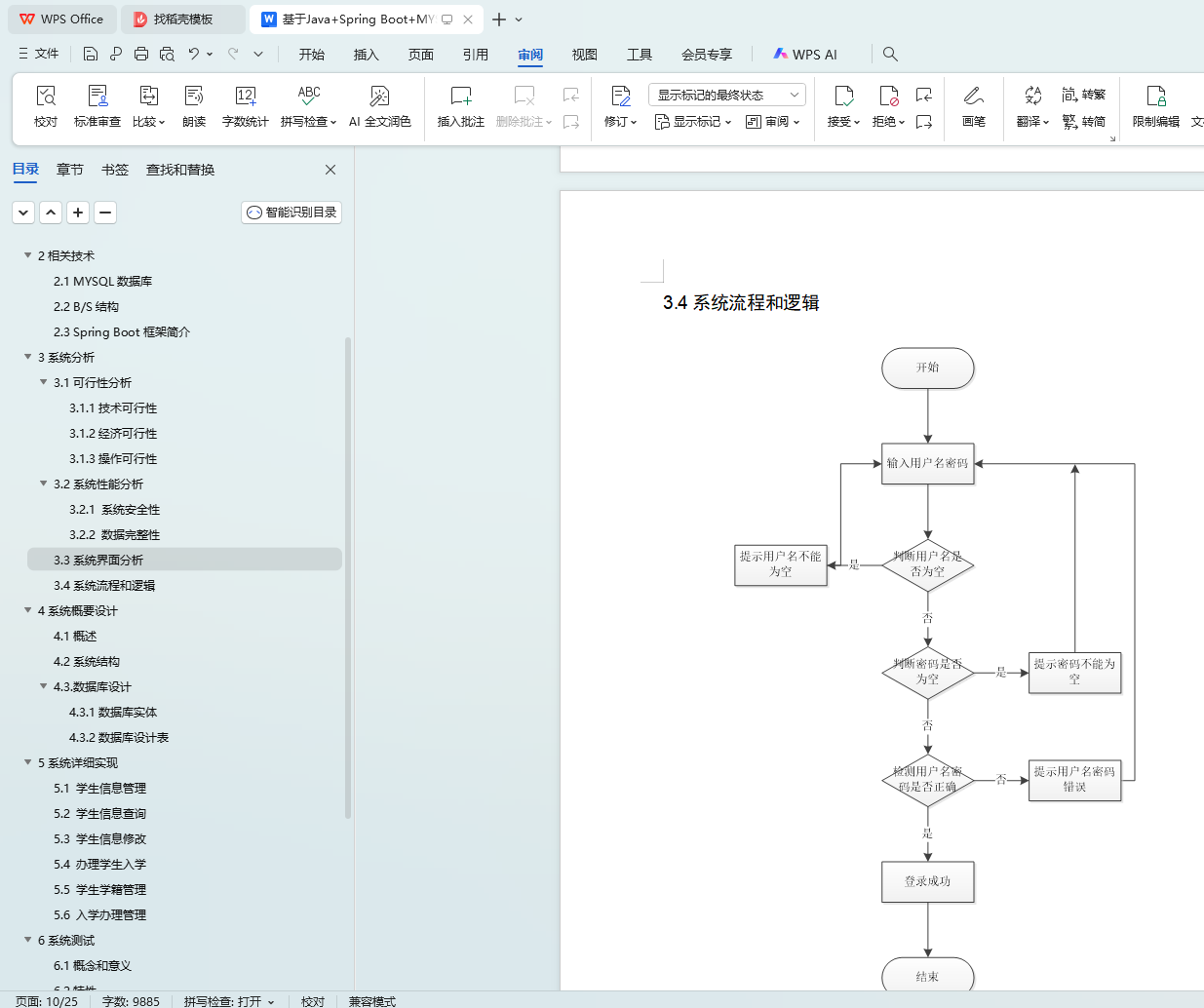Click the 智能识别目录 button

point(291,213)
